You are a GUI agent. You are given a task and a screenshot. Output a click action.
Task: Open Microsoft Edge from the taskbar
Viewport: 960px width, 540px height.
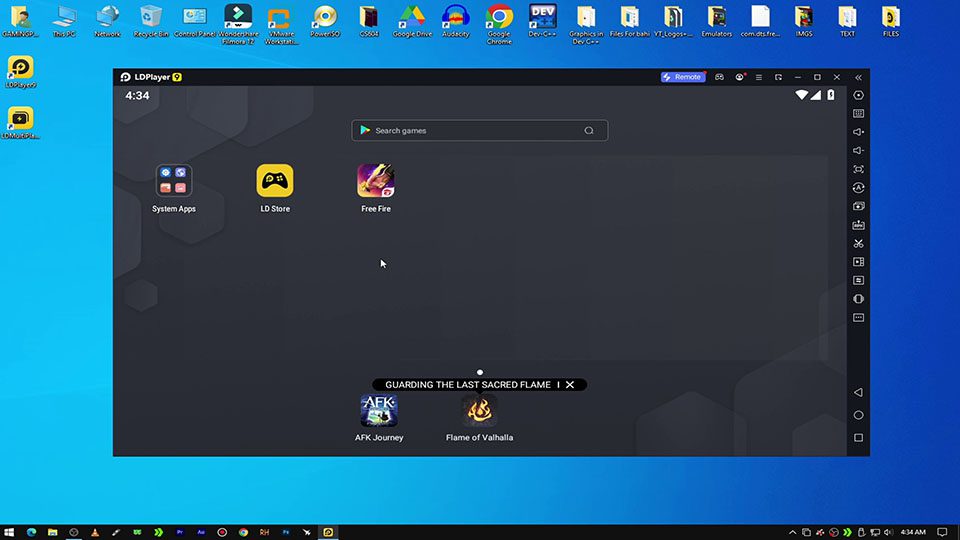pos(31,532)
